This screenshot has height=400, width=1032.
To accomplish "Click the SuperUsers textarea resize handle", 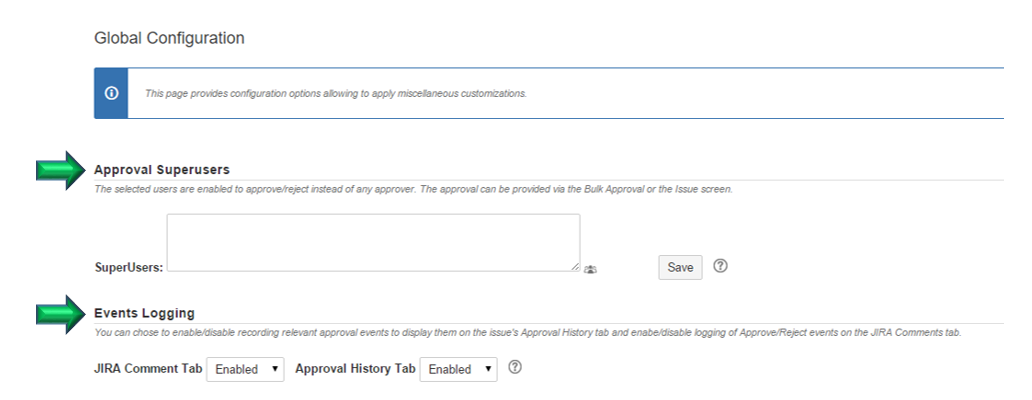I will (x=575, y=266).
